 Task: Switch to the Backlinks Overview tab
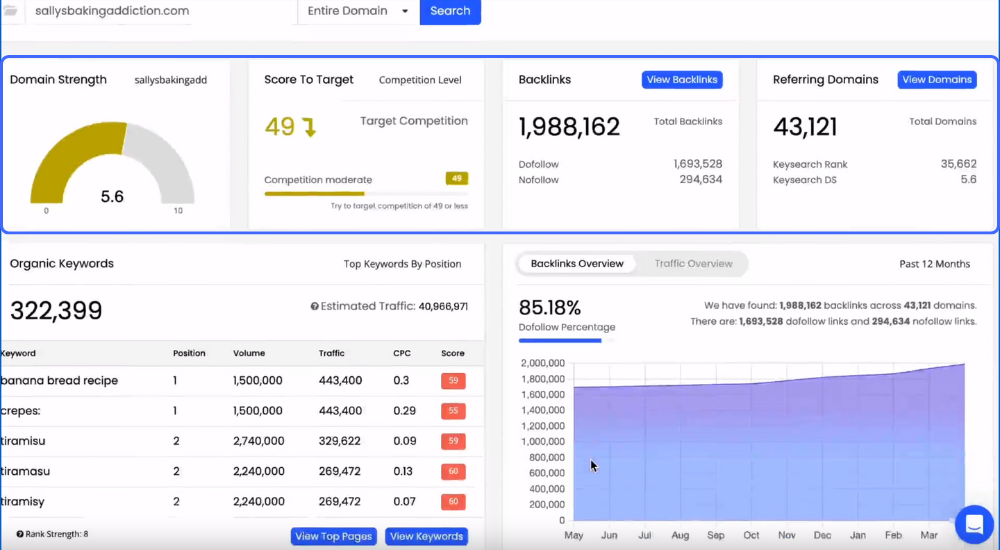point(577,264)
